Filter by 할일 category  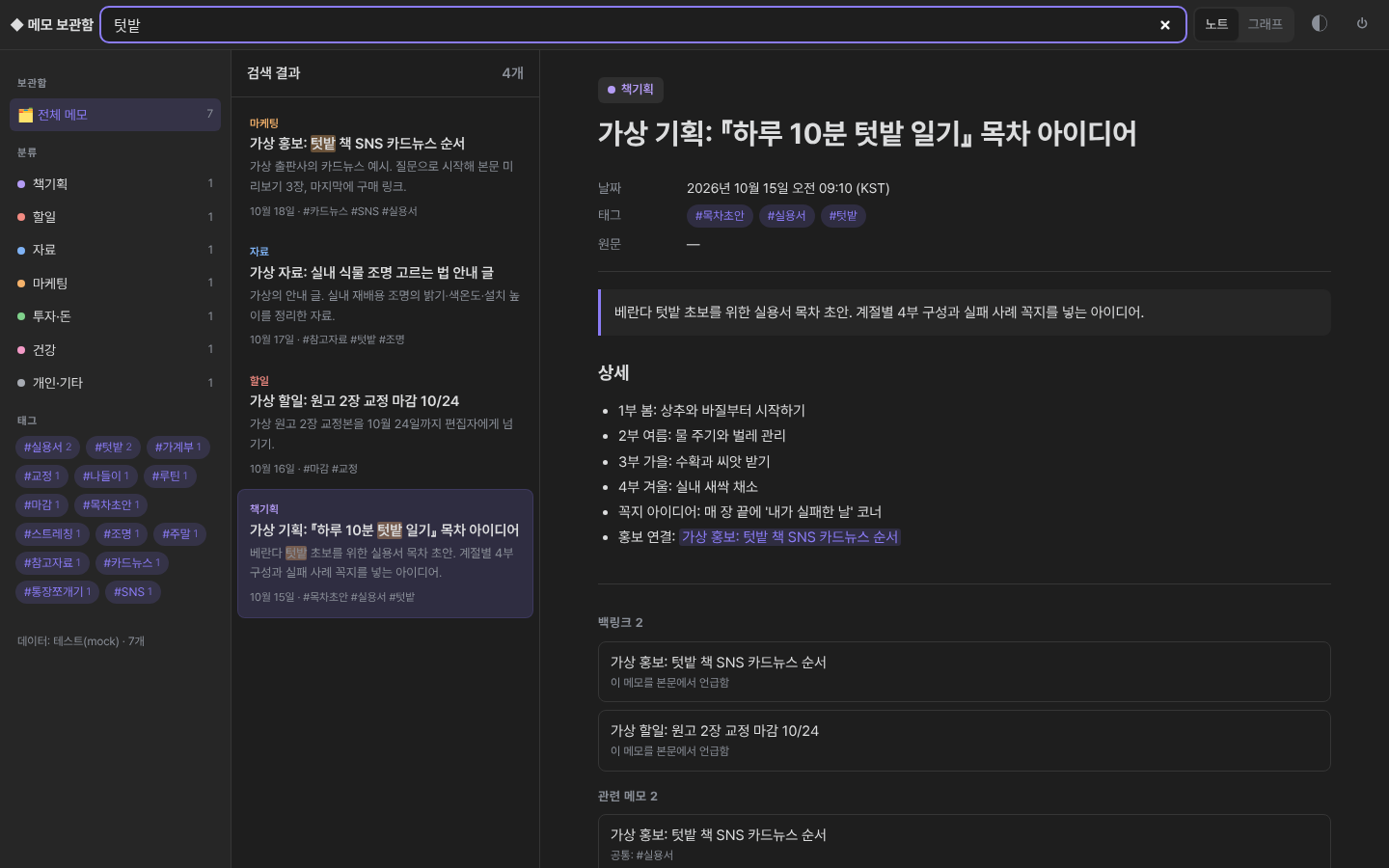coord(115,217)
